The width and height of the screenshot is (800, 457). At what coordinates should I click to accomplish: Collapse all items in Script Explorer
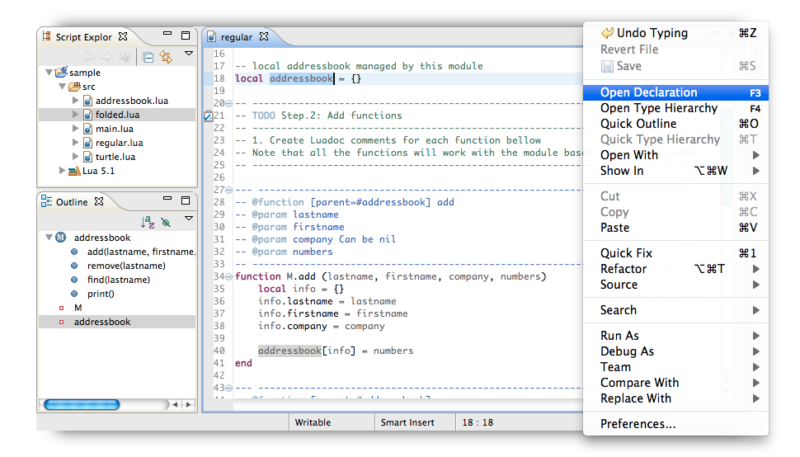point(148,57)
